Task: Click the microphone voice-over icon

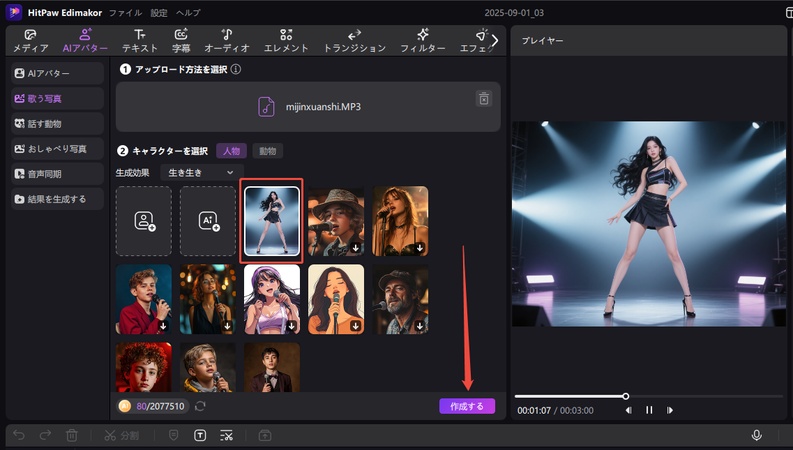Action: [x=757, y=435]
